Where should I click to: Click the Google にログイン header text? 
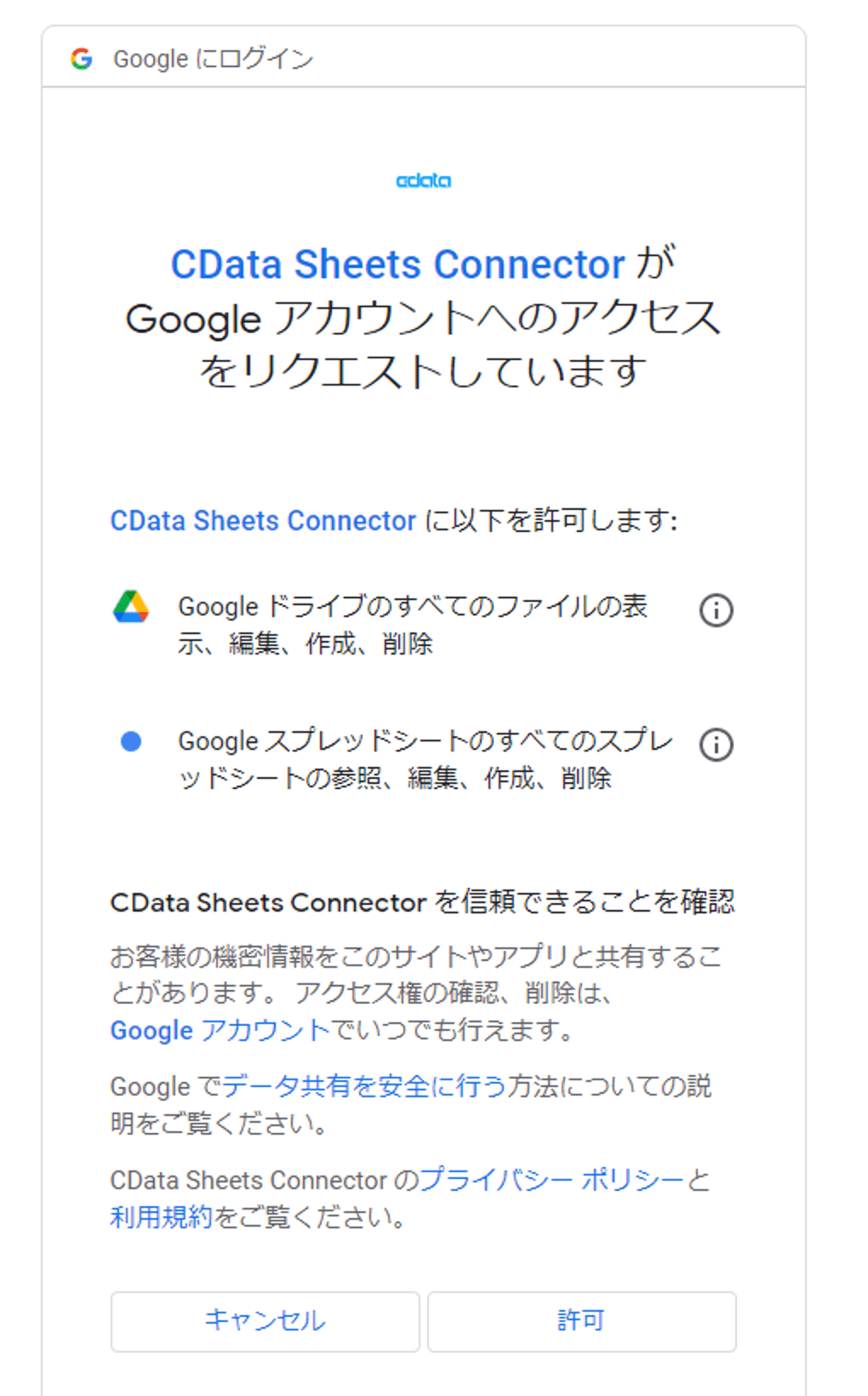coord(213,59)
